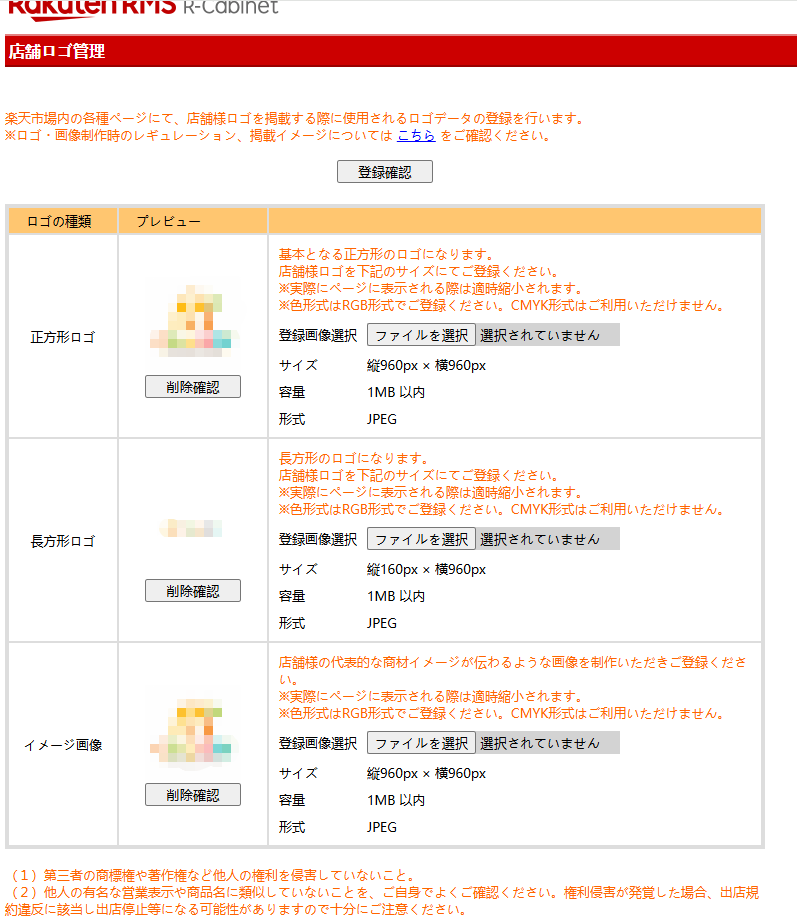Click the イメージ画像 preview thumbnail
This screenshot has height=919, width=797.
click(193, 734)
